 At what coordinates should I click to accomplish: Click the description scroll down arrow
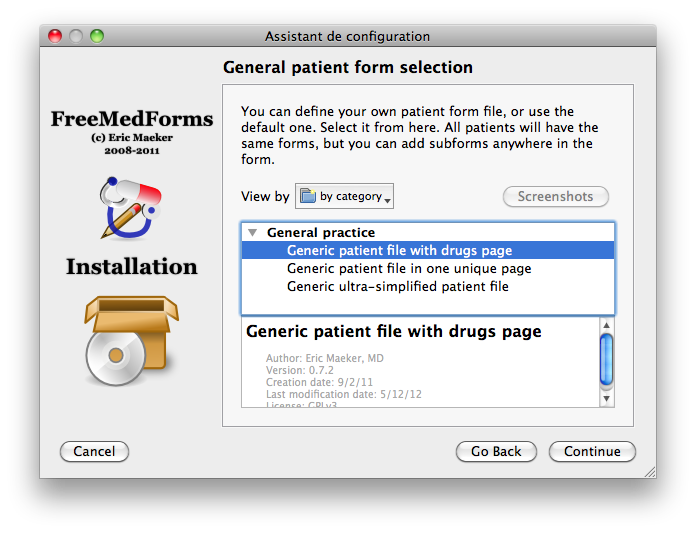(x=606, y=399)
